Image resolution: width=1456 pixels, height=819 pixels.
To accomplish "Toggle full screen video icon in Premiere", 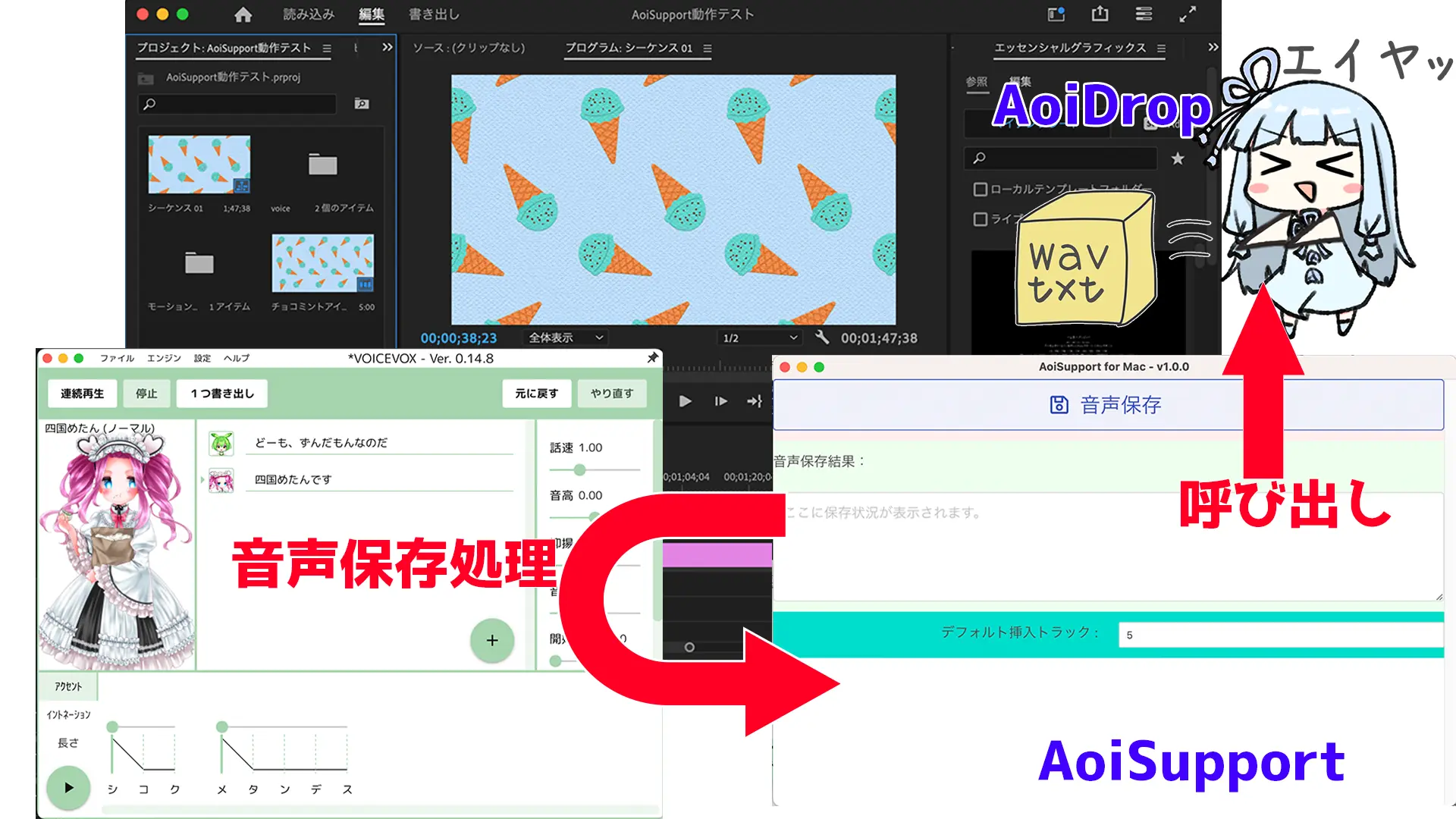I will tap(1188, 14).
